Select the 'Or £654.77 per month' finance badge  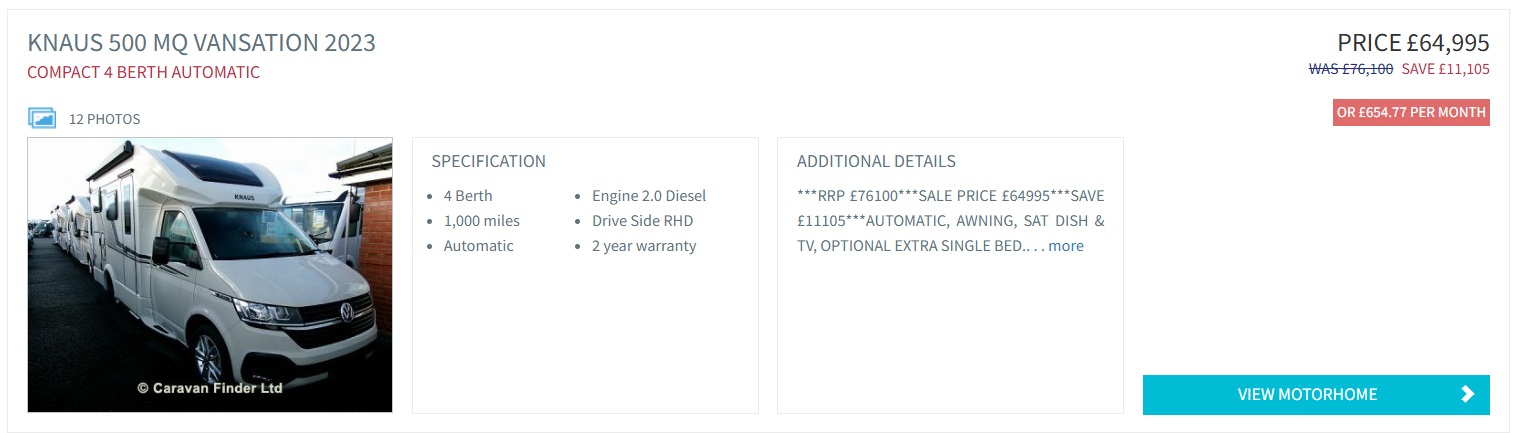pyautogui.click(x=1411, y=112)
